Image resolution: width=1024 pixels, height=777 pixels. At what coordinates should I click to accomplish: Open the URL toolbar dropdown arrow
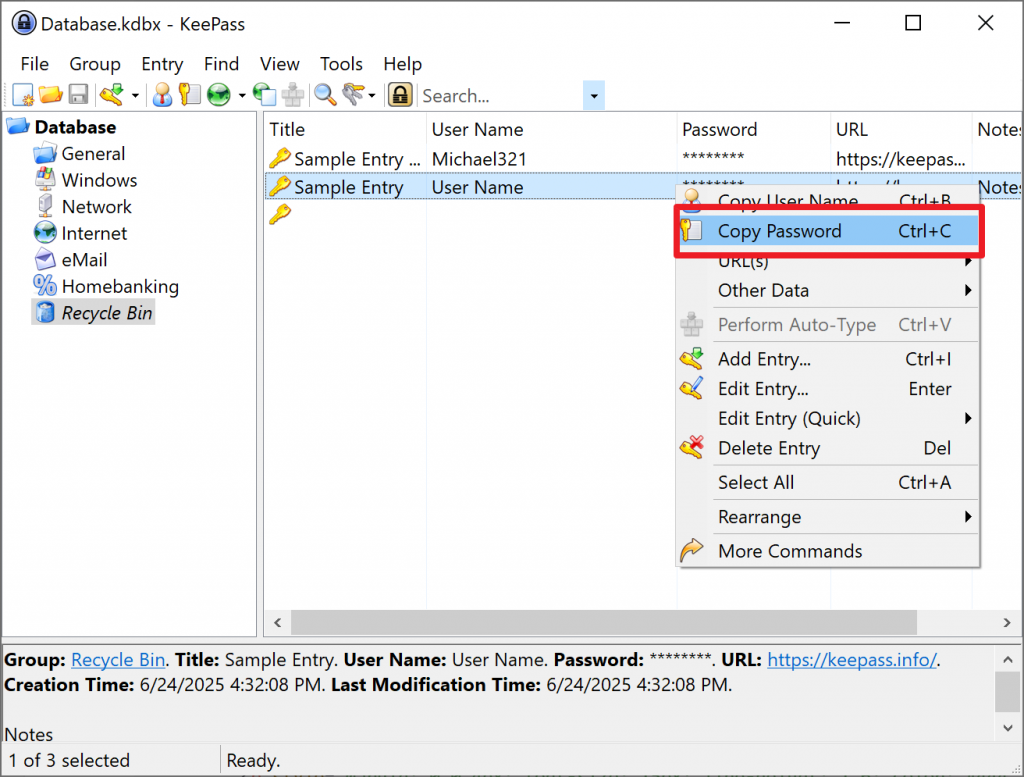242,96
